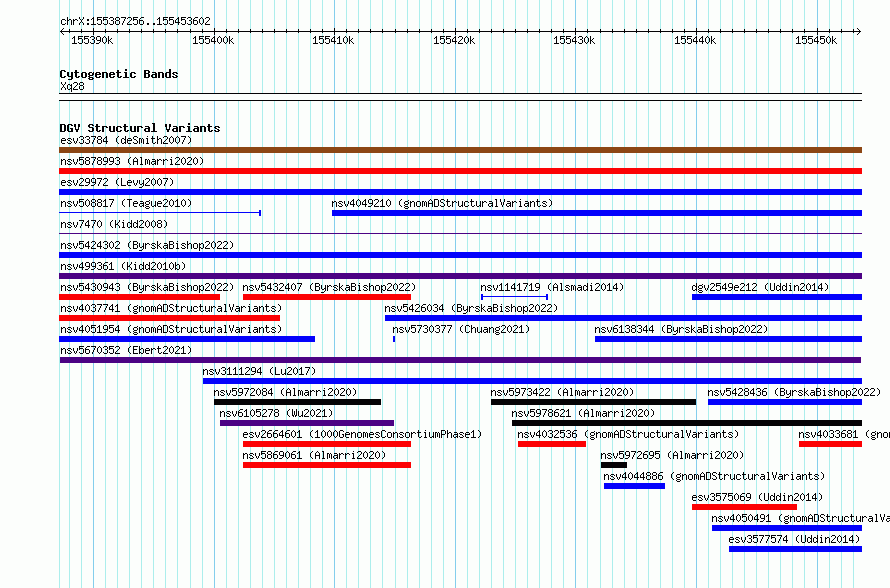Select nsv499361 (Kidd2010b) label

123,266
